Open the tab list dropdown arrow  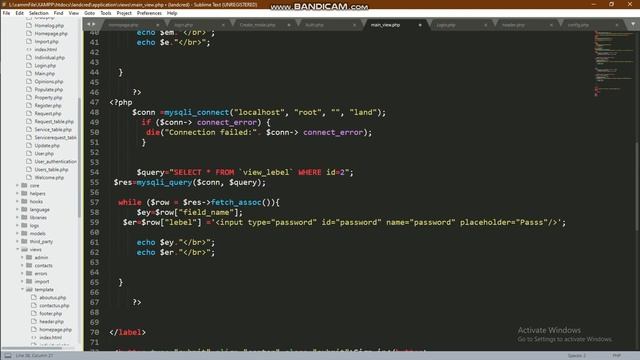pos(633,24)
